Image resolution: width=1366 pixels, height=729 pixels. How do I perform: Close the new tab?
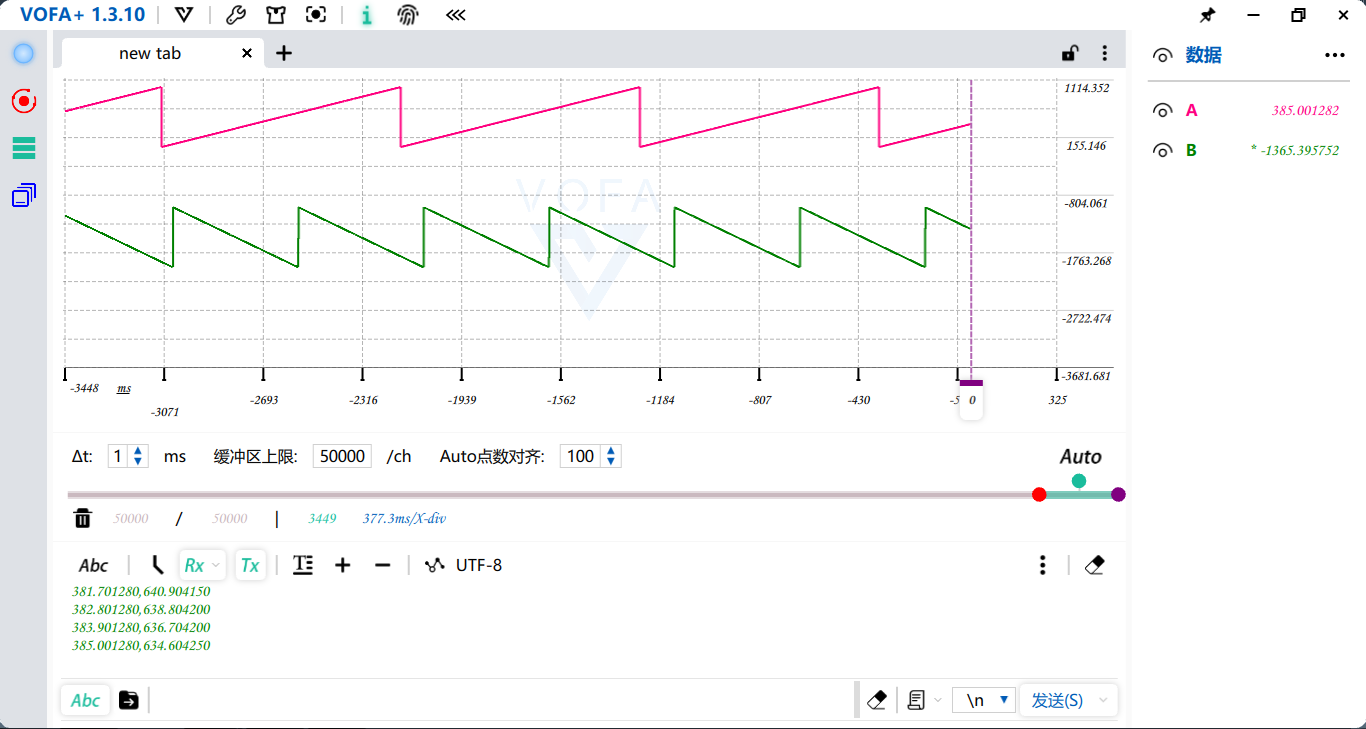(247, 53)
